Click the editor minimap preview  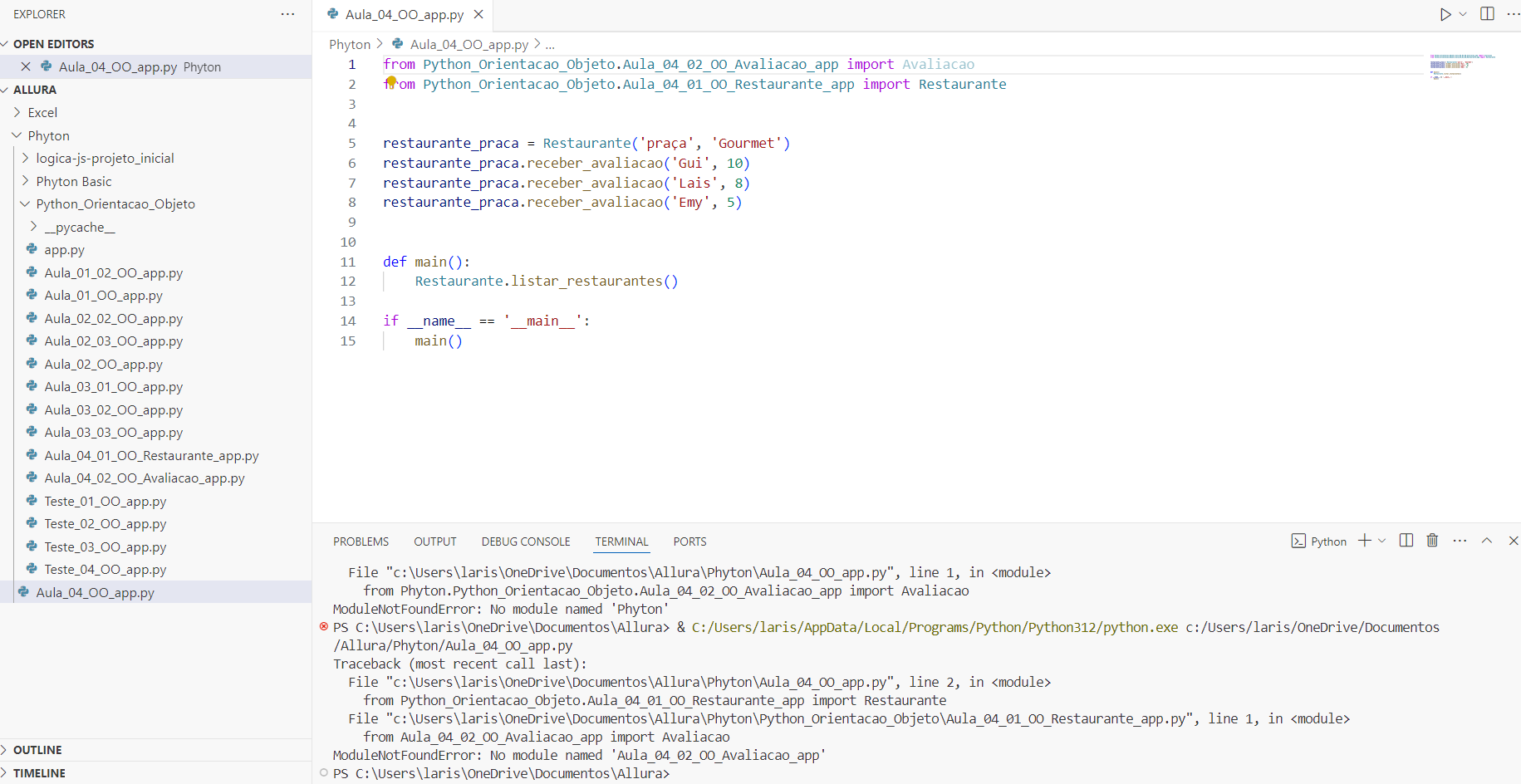point(1462,66)
